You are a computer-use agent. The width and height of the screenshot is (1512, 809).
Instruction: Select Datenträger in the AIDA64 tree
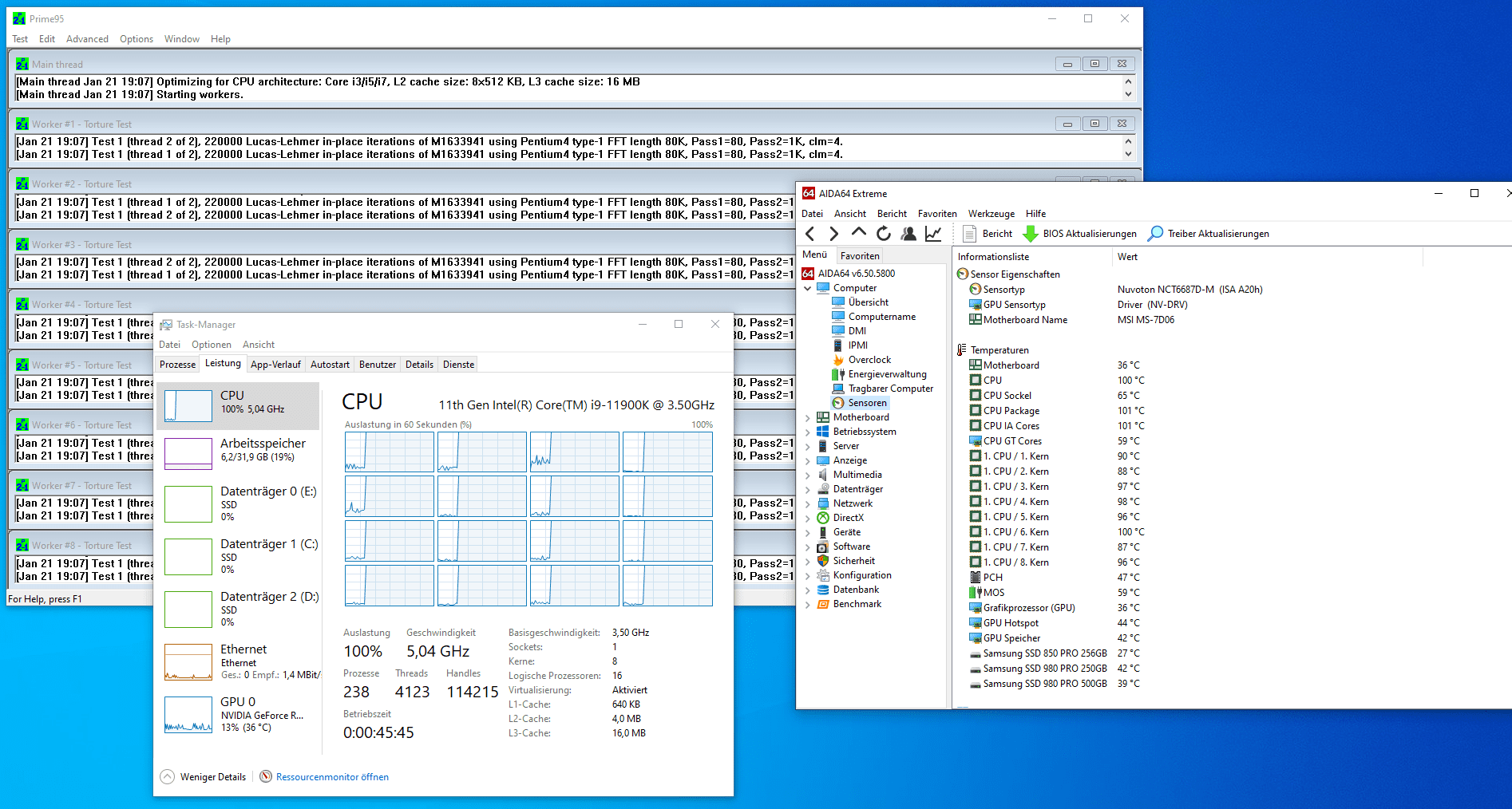(857, 489)
